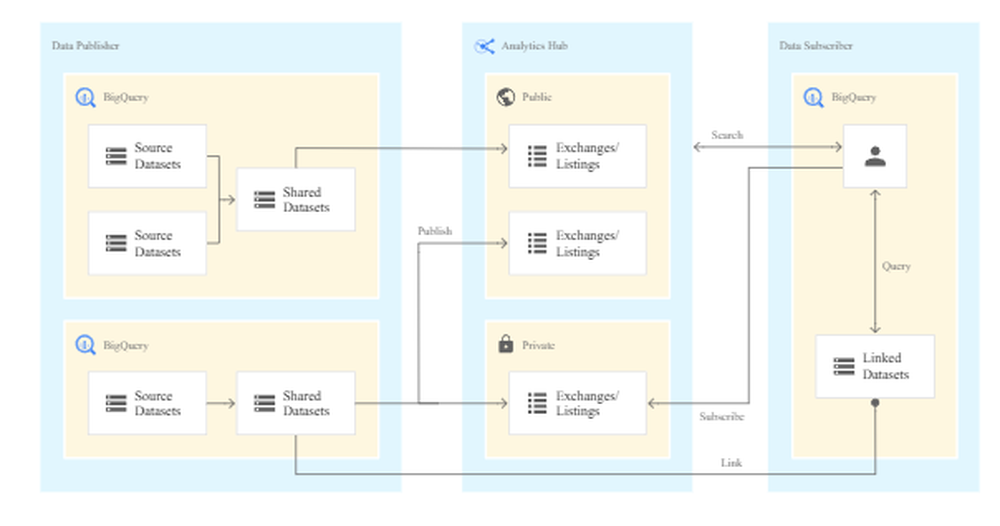Click the padlock icon next to Private
The image size is (1000, 526).
tap(506, 344)
